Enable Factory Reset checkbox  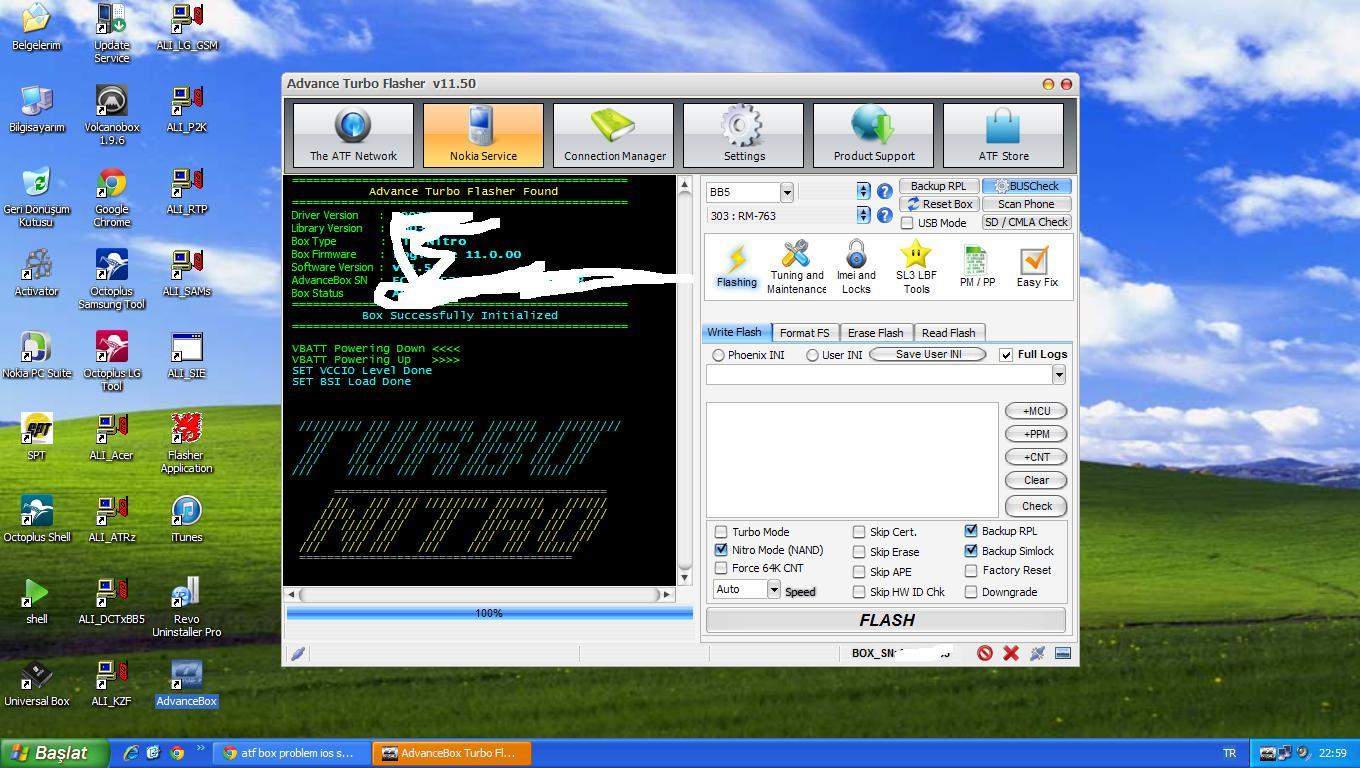pos(971,570)
